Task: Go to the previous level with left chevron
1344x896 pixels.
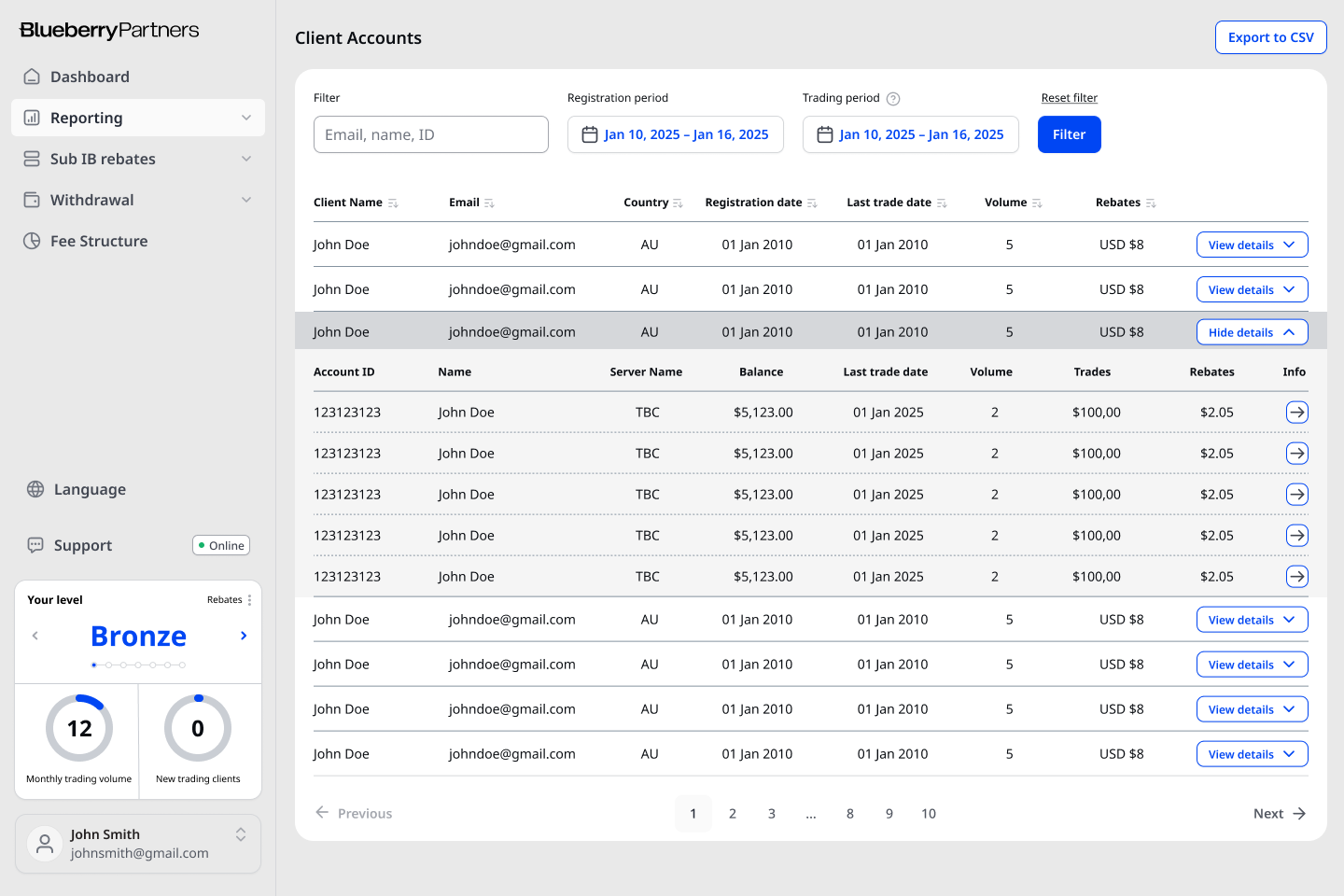Action: pyautogui.click(x=35, y=636)
